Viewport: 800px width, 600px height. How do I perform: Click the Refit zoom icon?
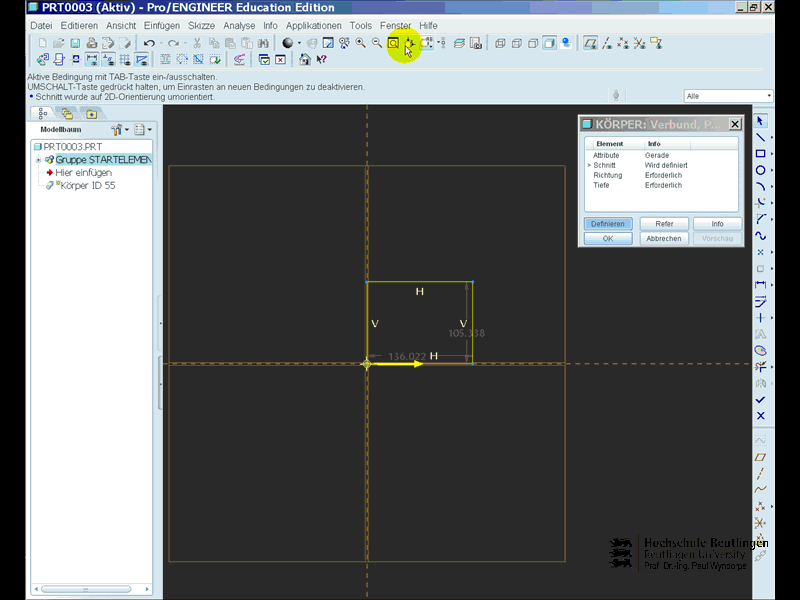pyautogui.click(x=393, y=43)
